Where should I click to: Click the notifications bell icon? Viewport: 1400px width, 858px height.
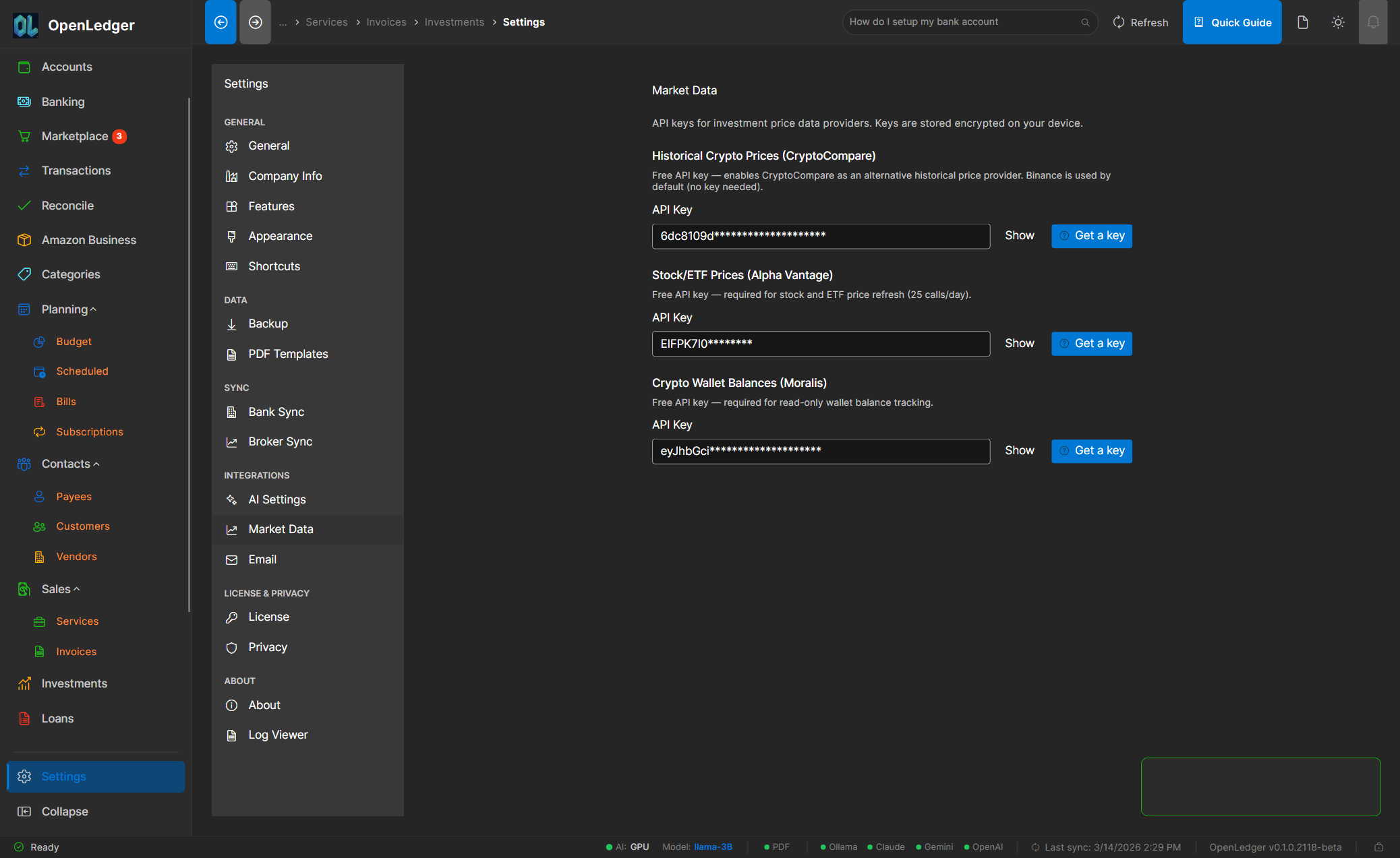[x=1373, y=22]
